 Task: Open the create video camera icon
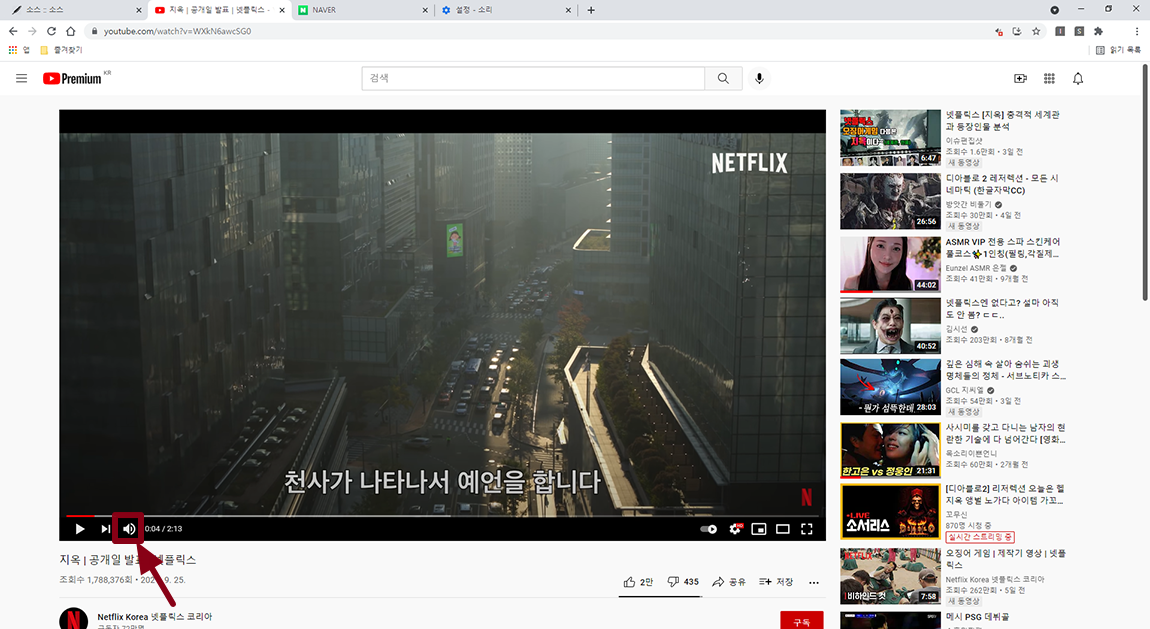[x=1020, y=78]
